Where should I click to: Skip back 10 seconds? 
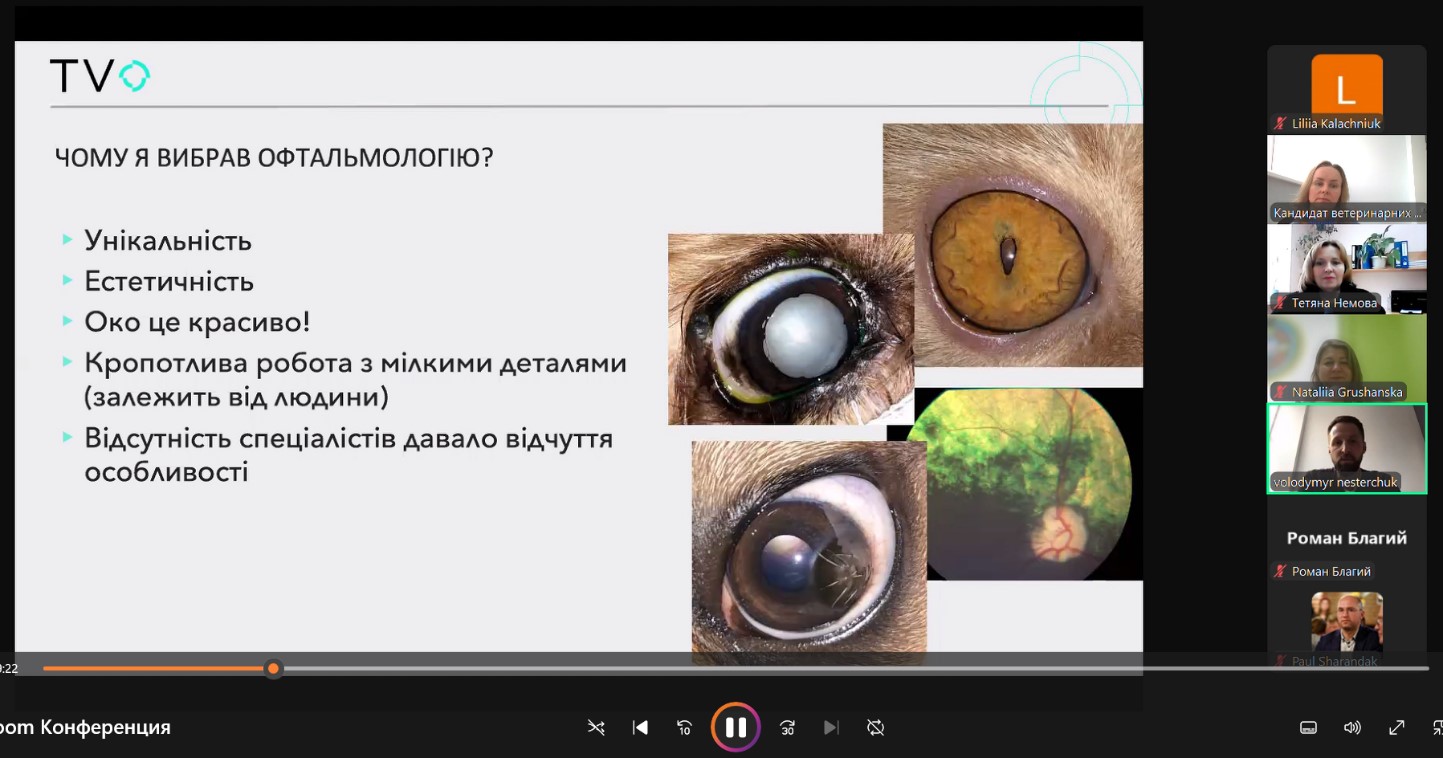pyautogui.click(x=685, y=728)
